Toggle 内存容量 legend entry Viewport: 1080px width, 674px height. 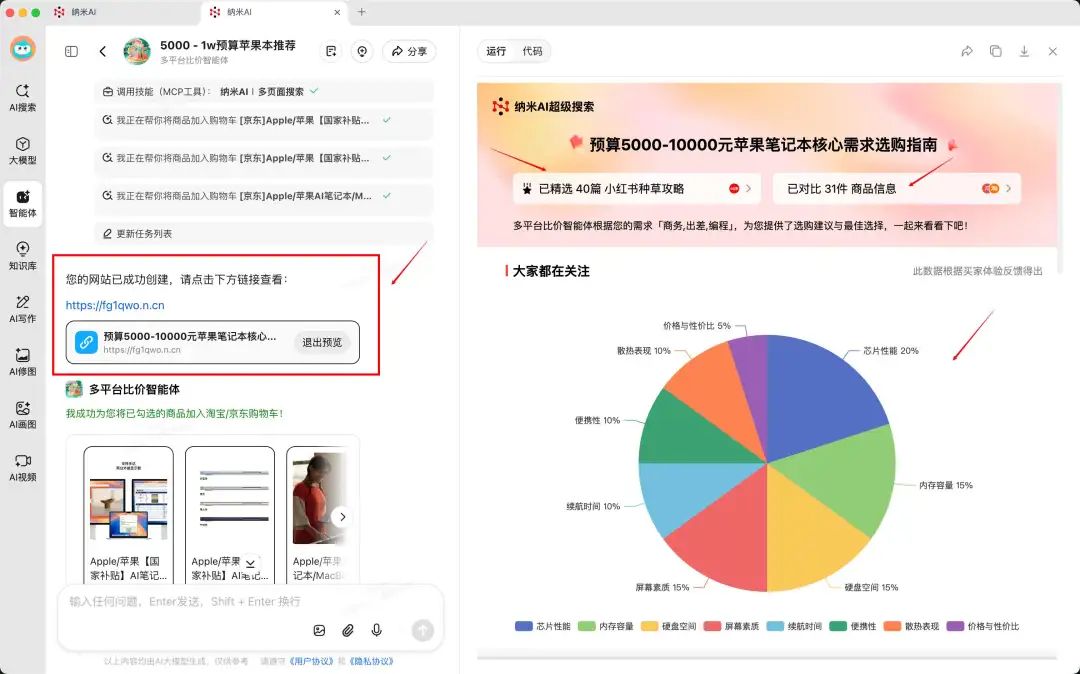tap(606, 626)
